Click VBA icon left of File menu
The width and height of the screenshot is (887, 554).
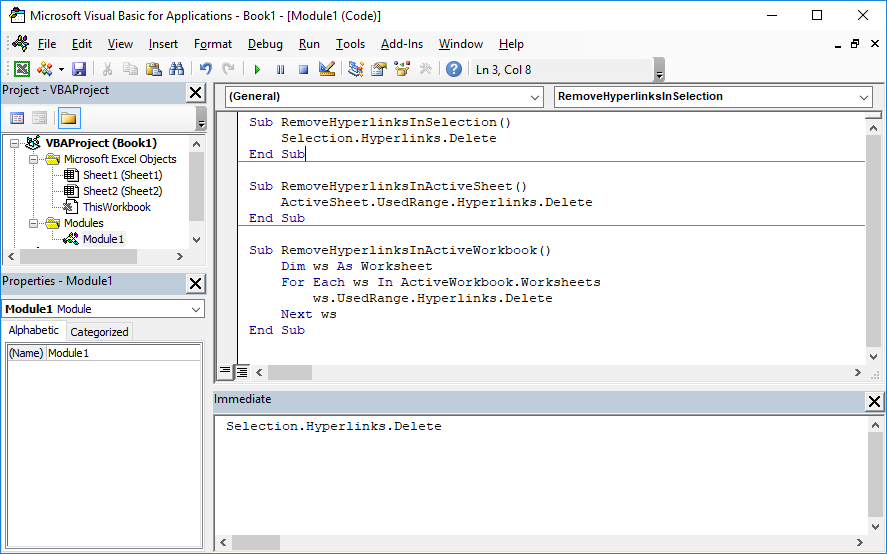coord(21,44)
